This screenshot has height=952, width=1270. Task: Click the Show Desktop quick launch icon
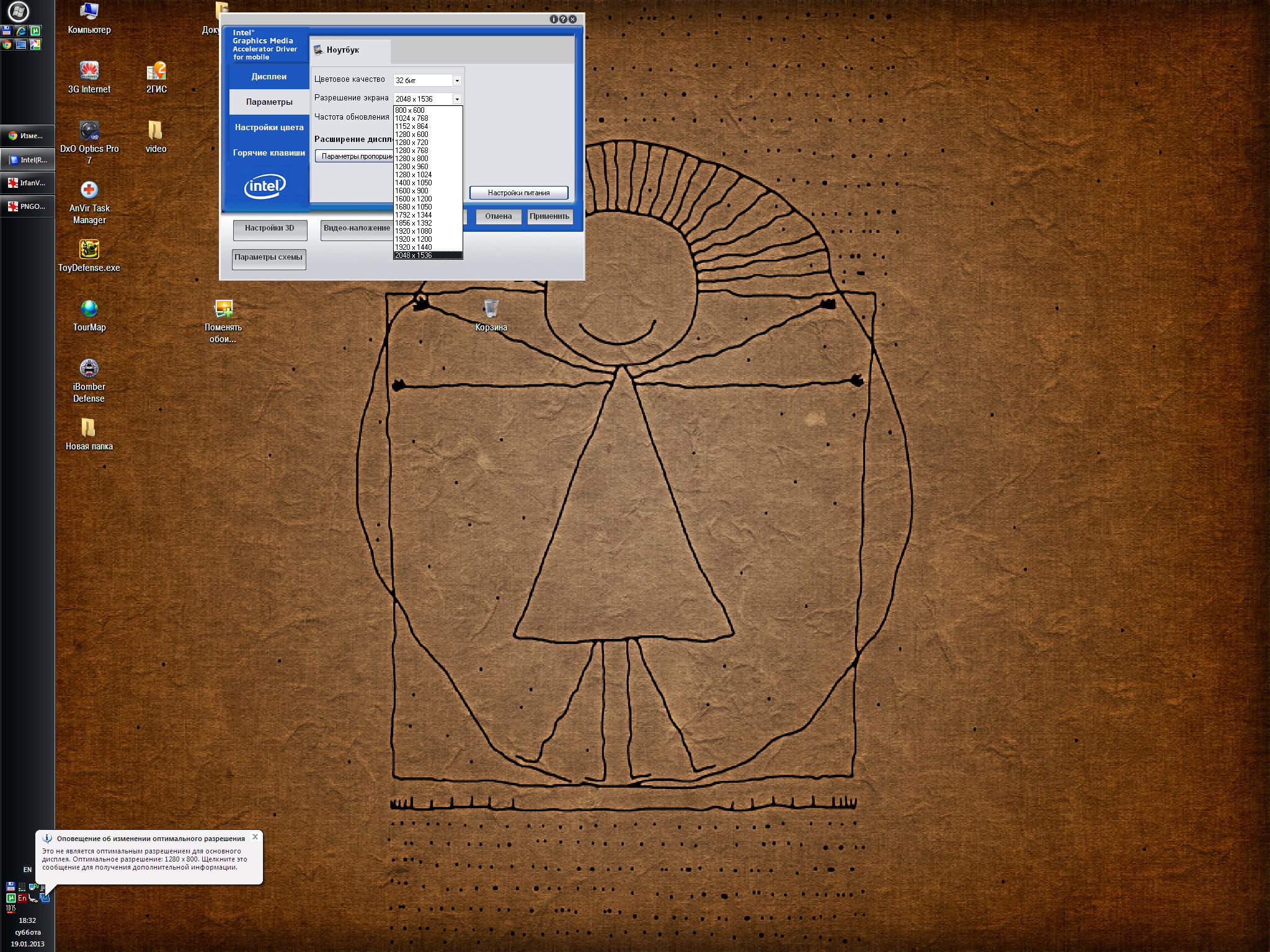point(21,45)
